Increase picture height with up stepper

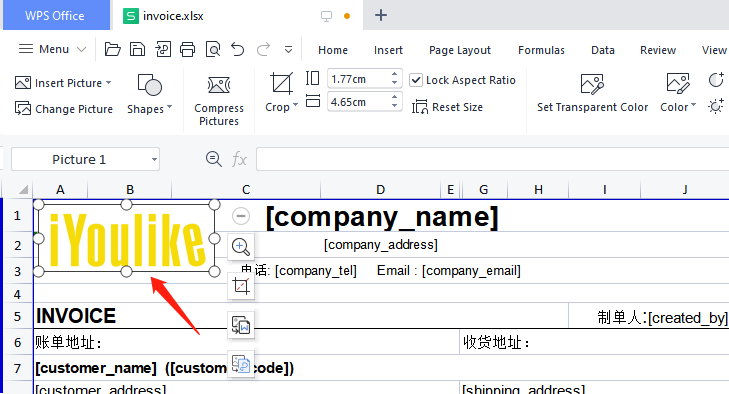(394, 74)
